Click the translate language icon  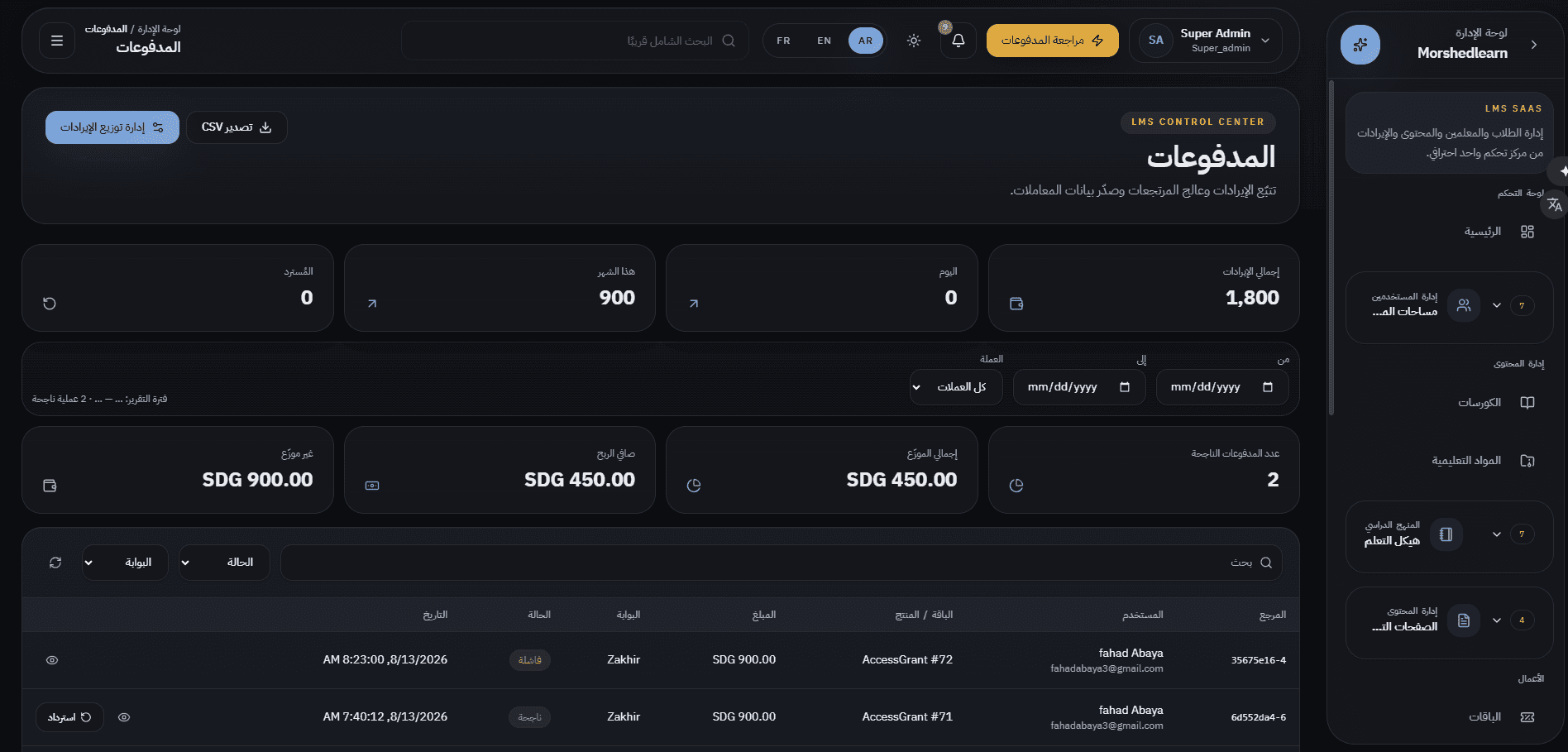coord(1555,204)
